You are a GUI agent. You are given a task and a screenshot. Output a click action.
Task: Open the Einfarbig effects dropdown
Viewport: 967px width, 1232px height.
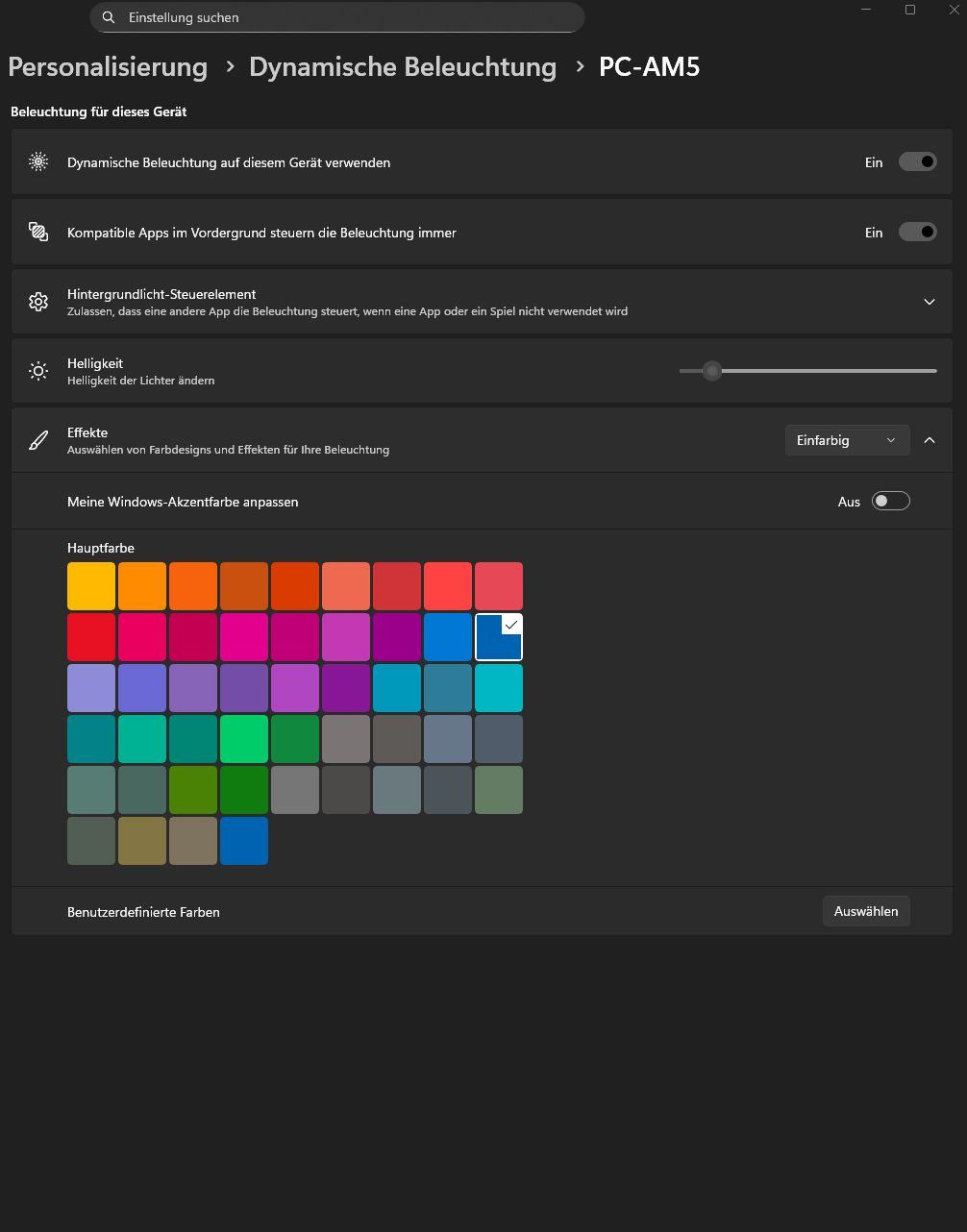[846, 440]
